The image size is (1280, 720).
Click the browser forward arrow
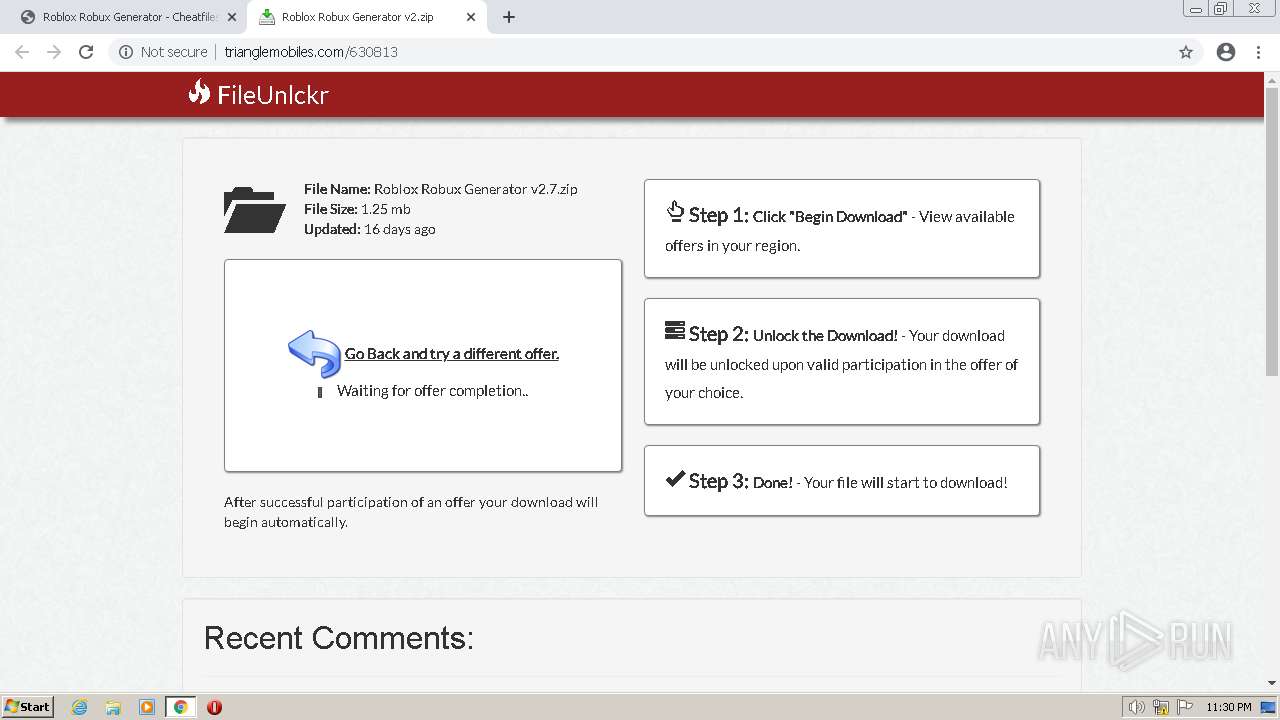[54, 52]
